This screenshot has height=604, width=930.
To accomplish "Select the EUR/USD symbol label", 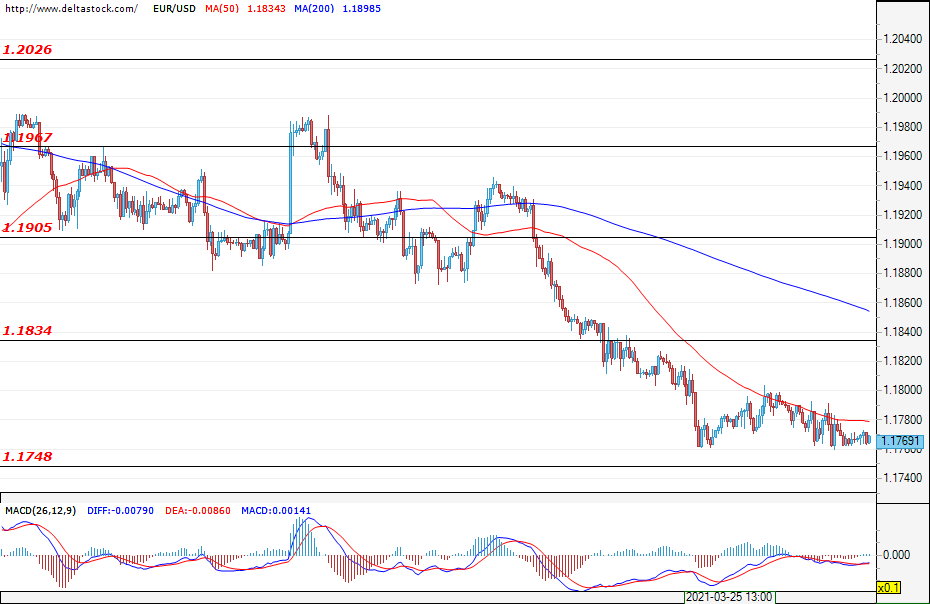I will [x=174, y=8].
